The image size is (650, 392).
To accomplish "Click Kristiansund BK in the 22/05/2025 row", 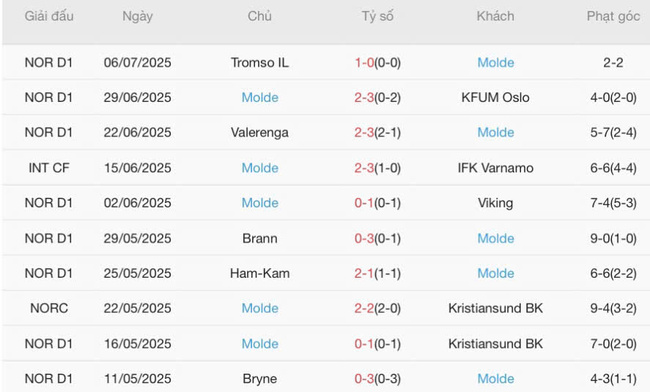I will [x=495, y=308].
